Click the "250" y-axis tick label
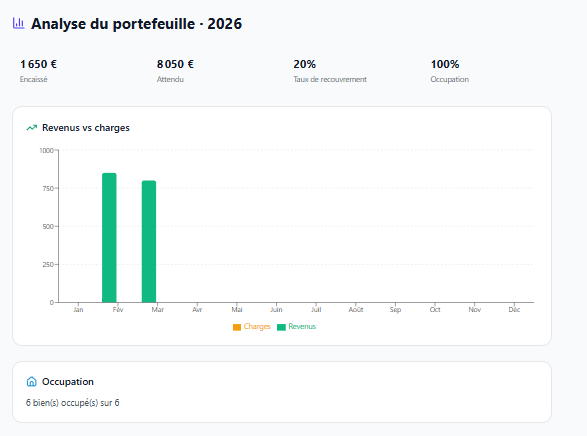Image resolution: width=587 pixels, height=436 pixels. point(48,265)
